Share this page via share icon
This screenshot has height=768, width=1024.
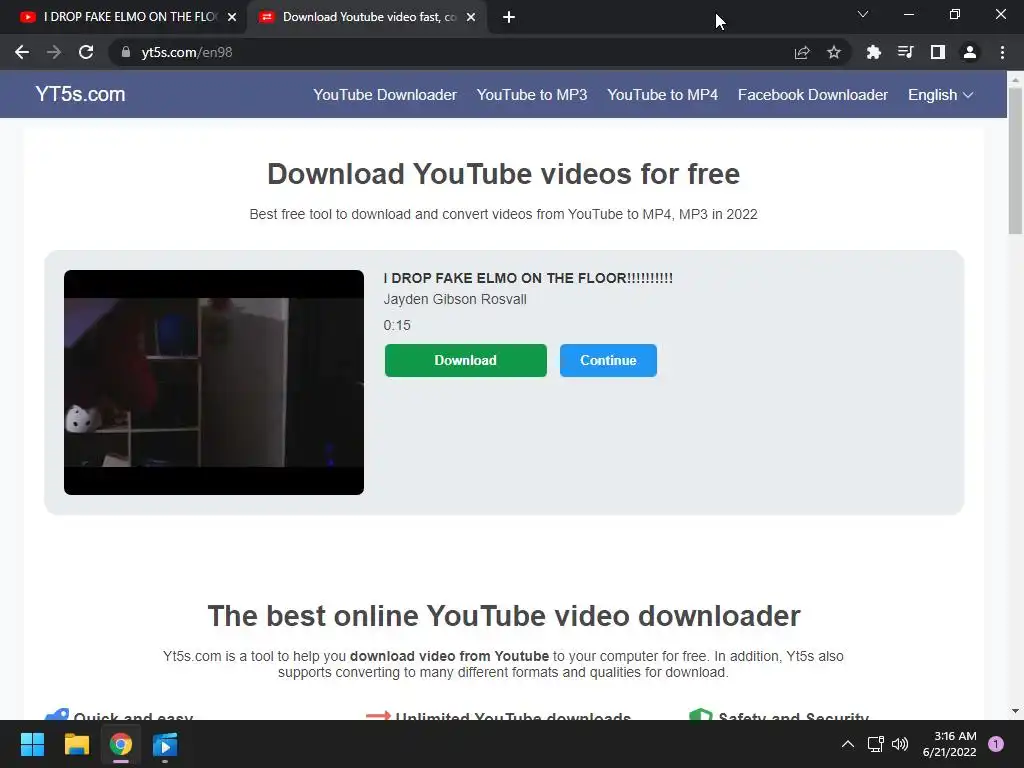coord(802,52)
